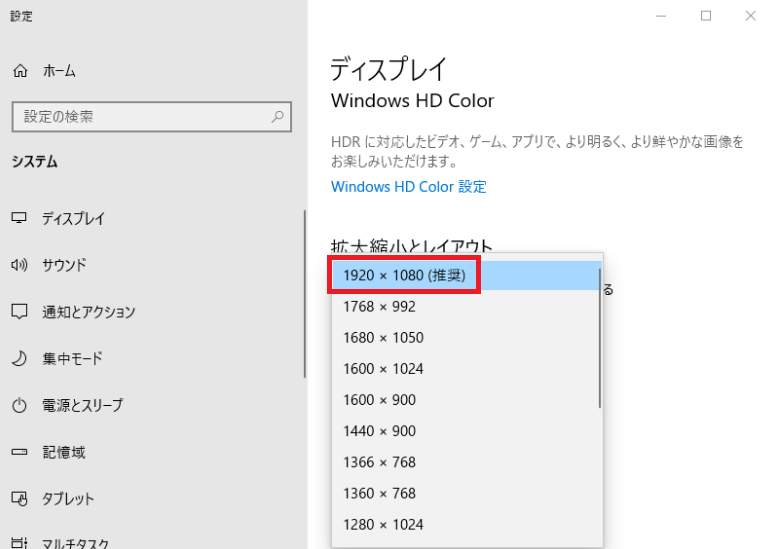The height and width of the screenshot is (549, 773).
Task: Click the resolution list scrollbar
Action: 600,338
